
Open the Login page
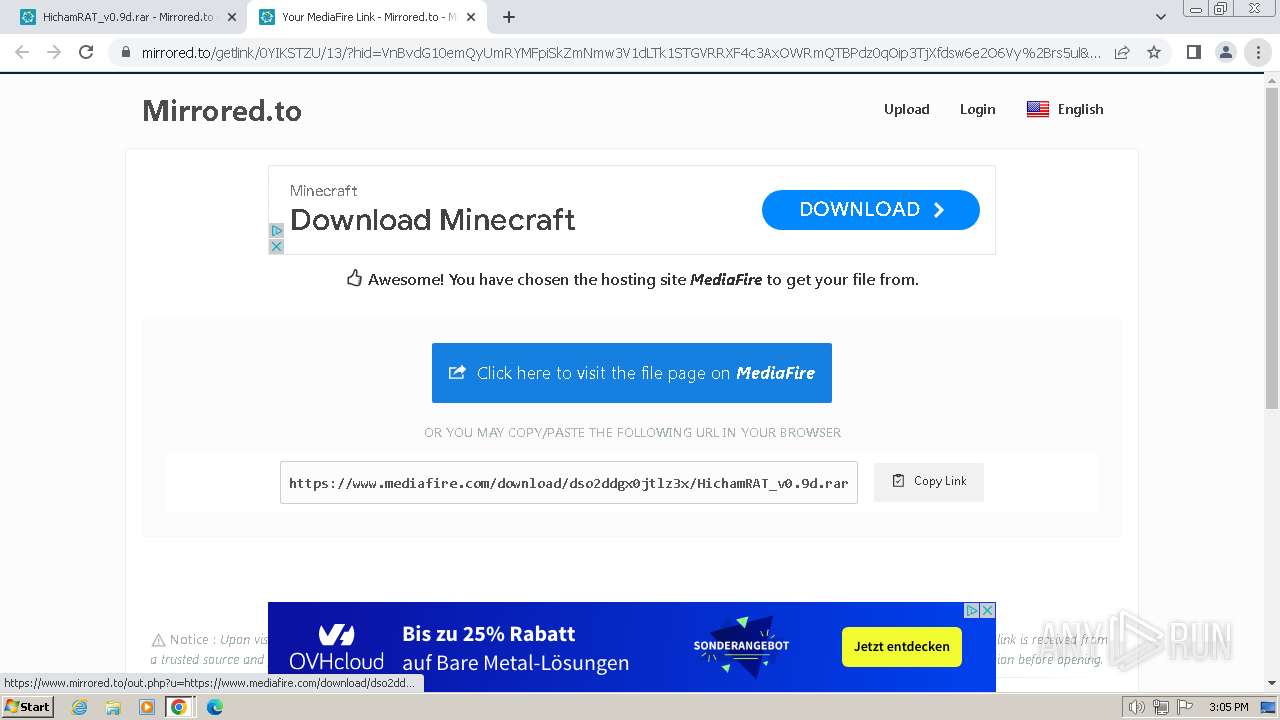tap(977, 109)
